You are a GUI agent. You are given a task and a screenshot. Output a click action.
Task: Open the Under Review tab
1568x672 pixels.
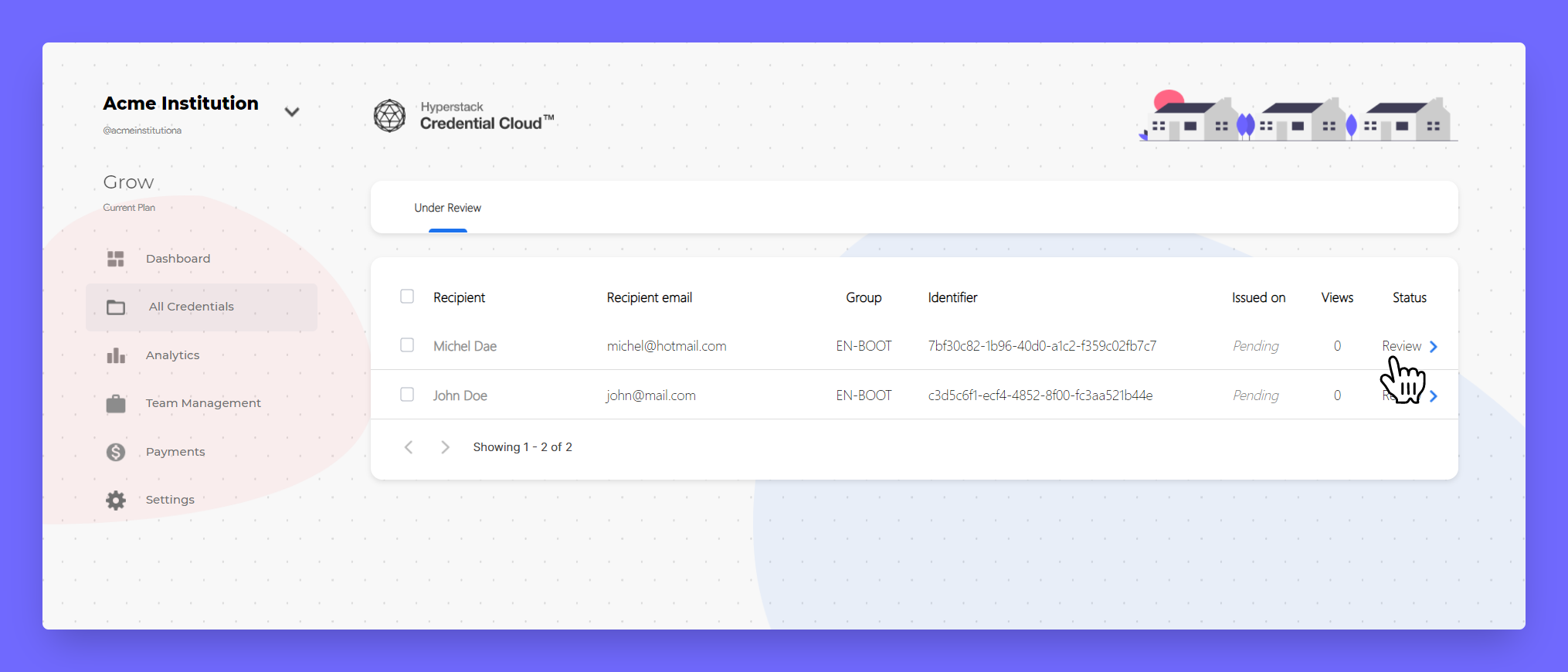[x=447, y=208]
